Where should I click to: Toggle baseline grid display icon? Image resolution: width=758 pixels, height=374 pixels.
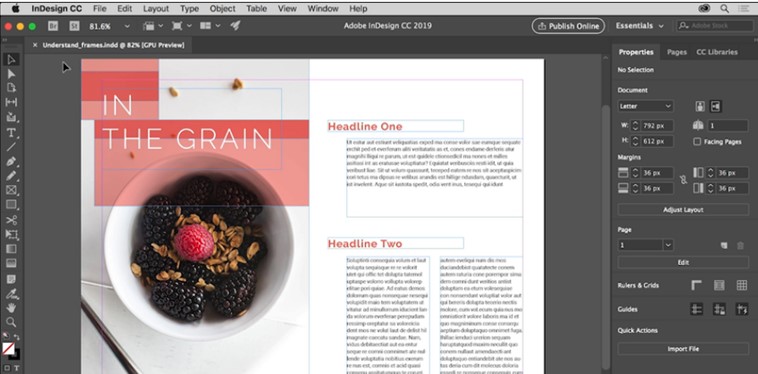[719, 285]
